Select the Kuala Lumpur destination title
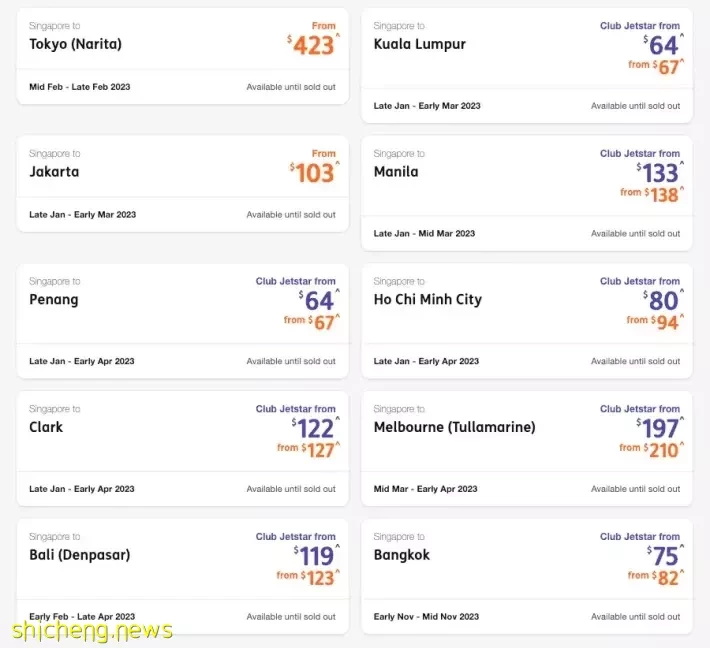This screenshot has height=648, width=710. click(x=419, y=44)
